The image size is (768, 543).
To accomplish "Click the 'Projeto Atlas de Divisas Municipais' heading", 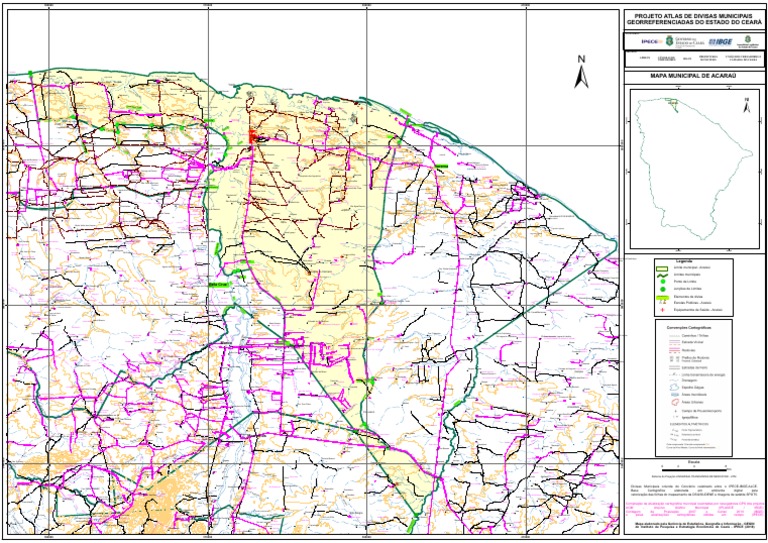I will click(692, 18).
